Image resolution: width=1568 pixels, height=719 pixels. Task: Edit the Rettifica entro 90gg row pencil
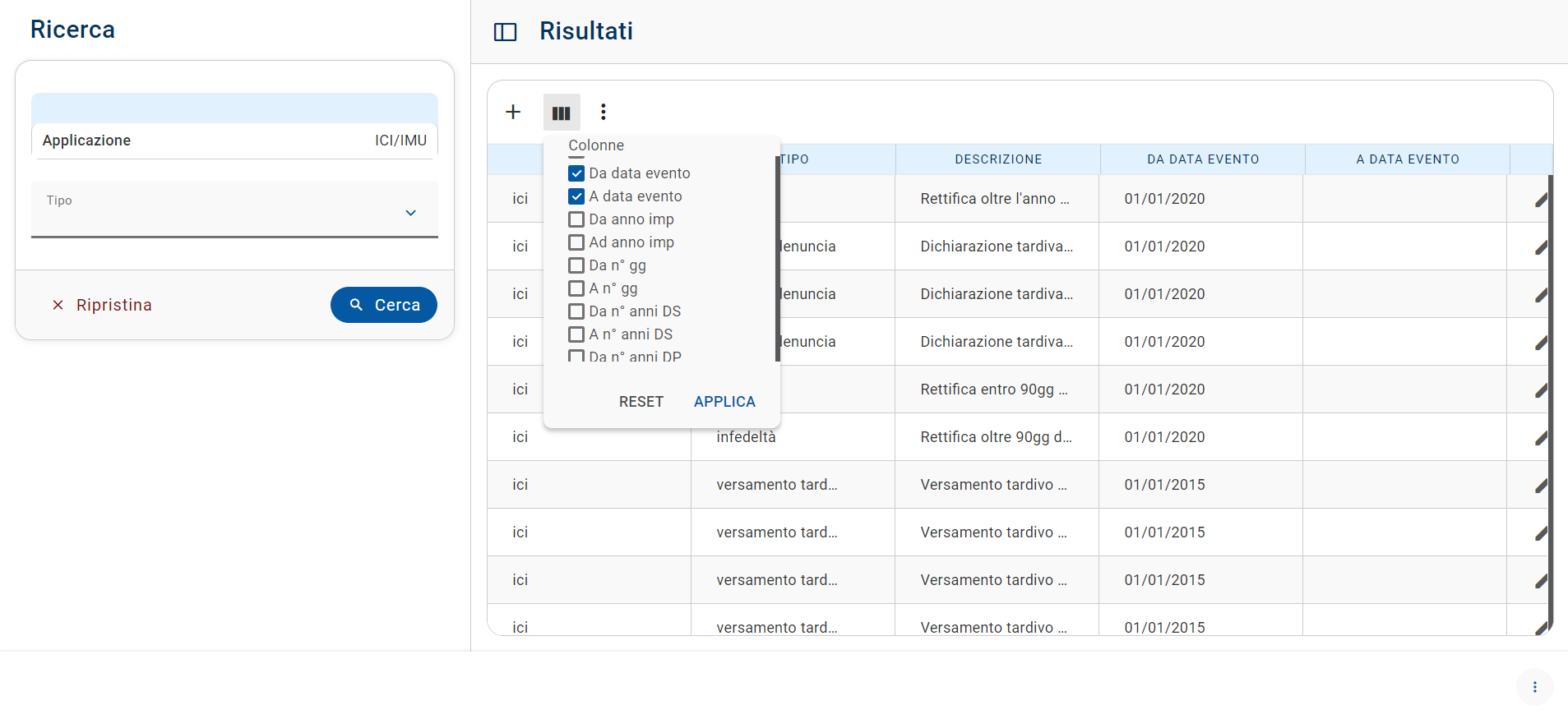click(1540, 390)
